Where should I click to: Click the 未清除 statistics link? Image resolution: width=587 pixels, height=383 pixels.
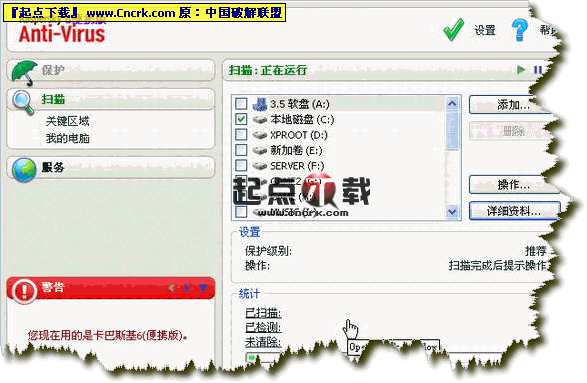[263, 342]
